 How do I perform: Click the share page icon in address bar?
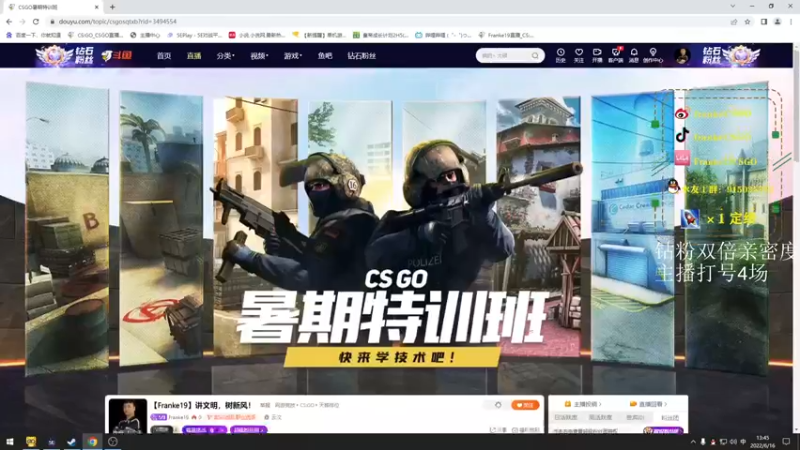coord(734,21)
